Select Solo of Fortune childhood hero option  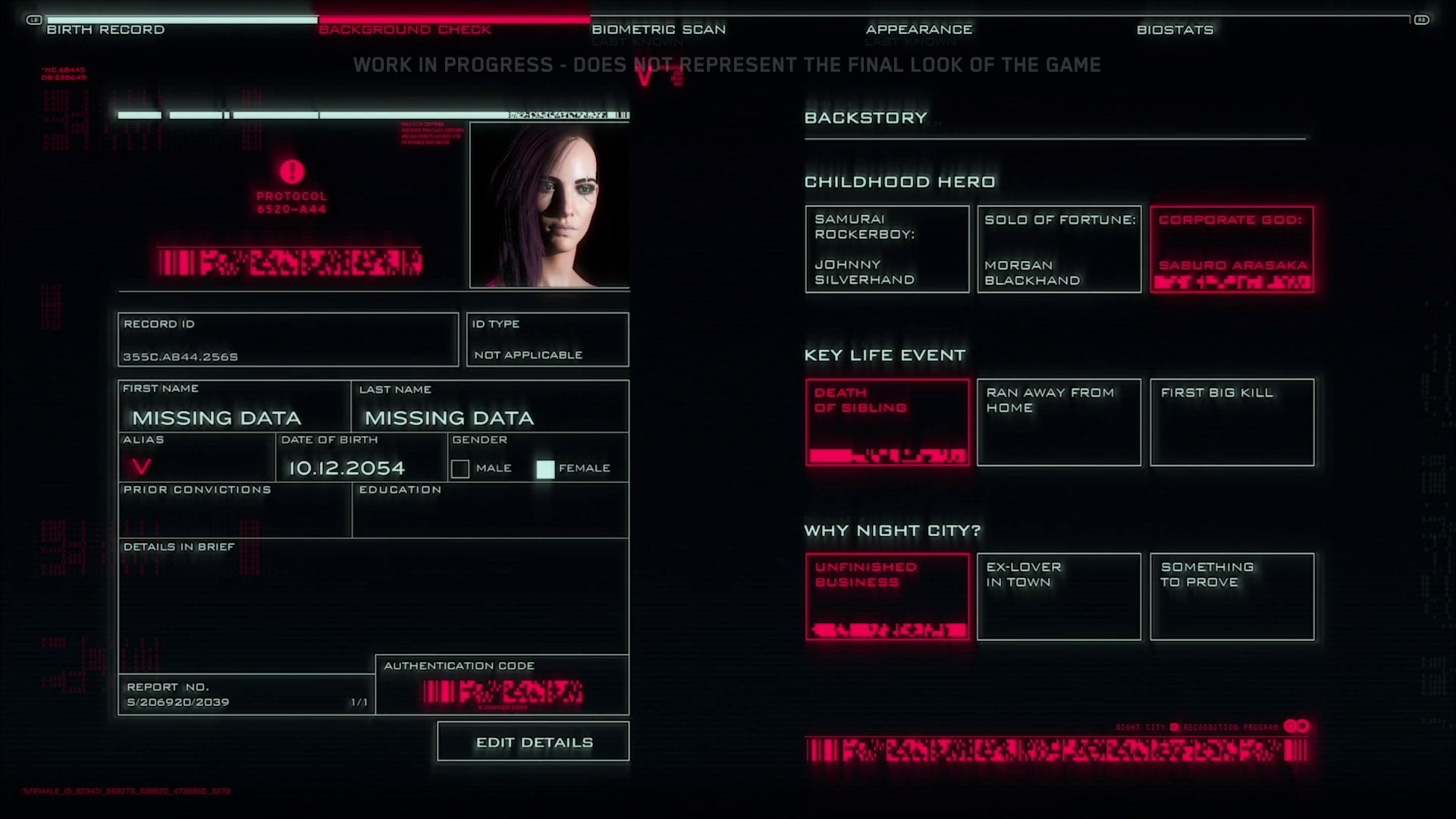tap(1058, 248)
